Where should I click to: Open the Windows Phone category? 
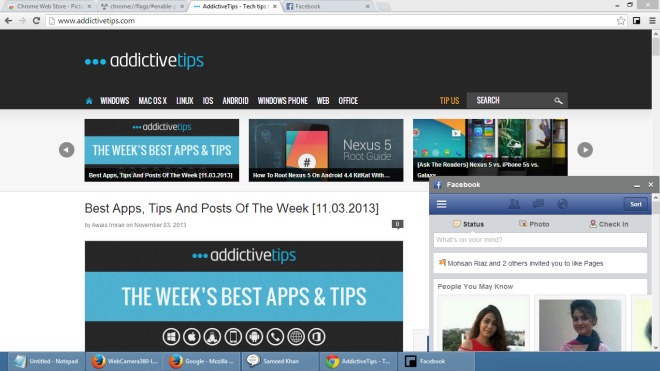[282, 101]
